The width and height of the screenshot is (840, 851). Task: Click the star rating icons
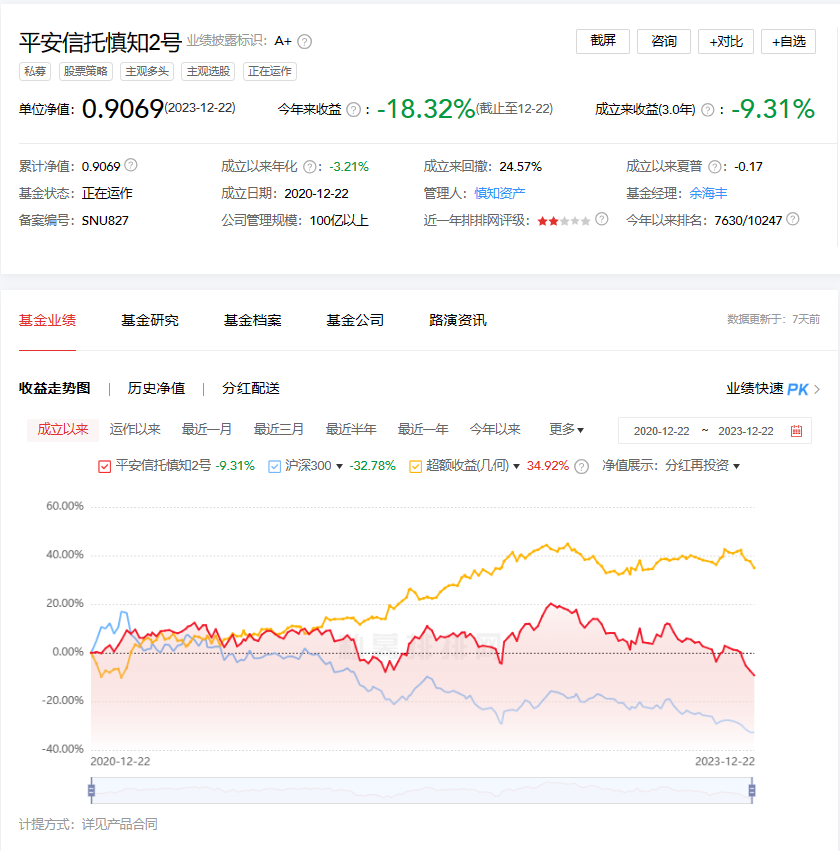pyautogui.click(x=563, y=221)
